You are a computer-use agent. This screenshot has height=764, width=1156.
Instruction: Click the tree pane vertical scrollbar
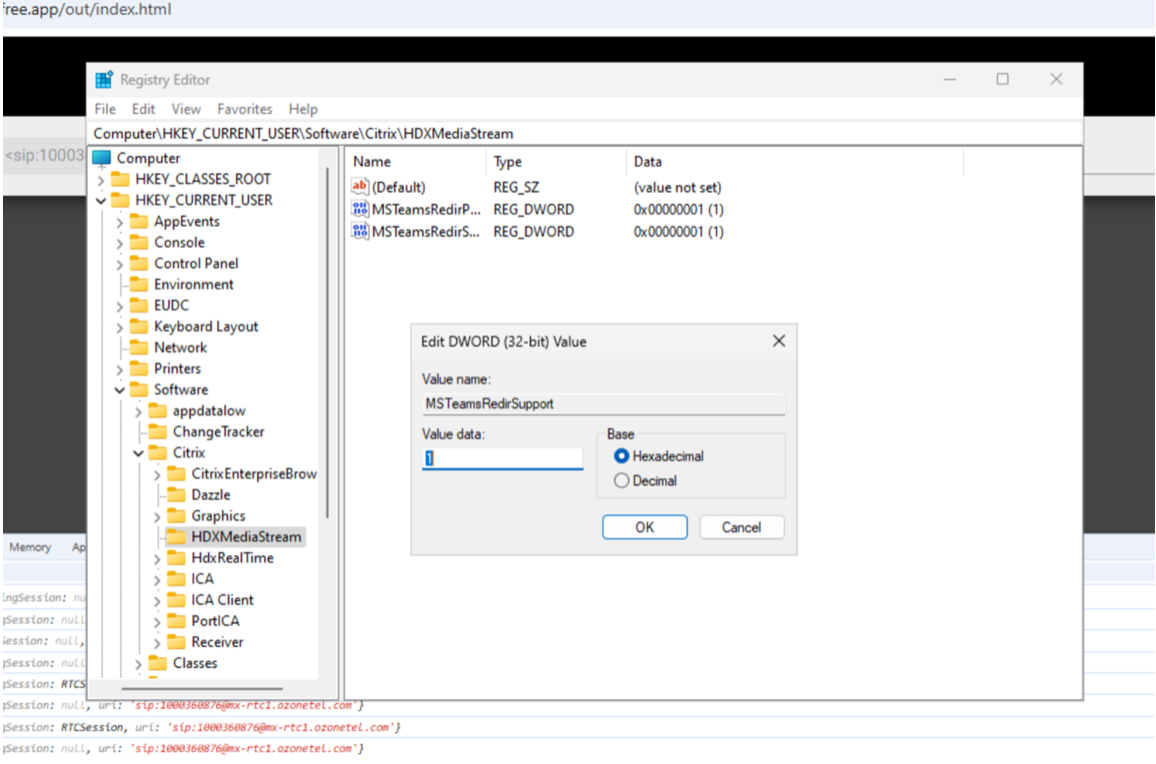(327, 343)
